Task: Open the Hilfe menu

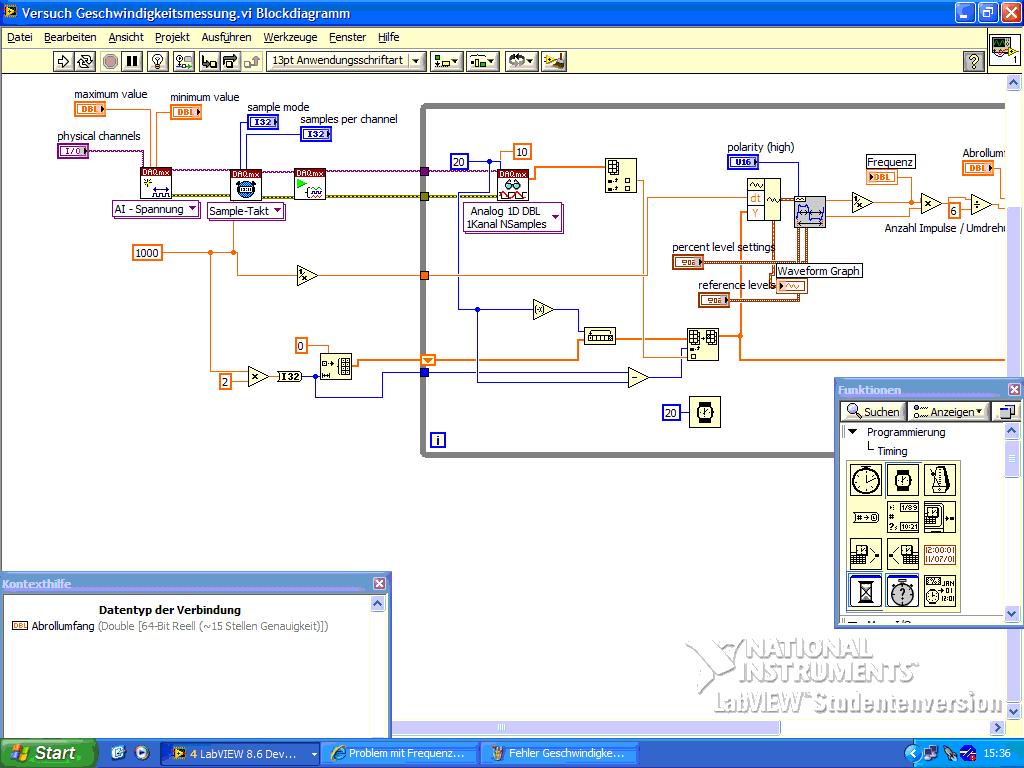Action: (x=389, y=37)
